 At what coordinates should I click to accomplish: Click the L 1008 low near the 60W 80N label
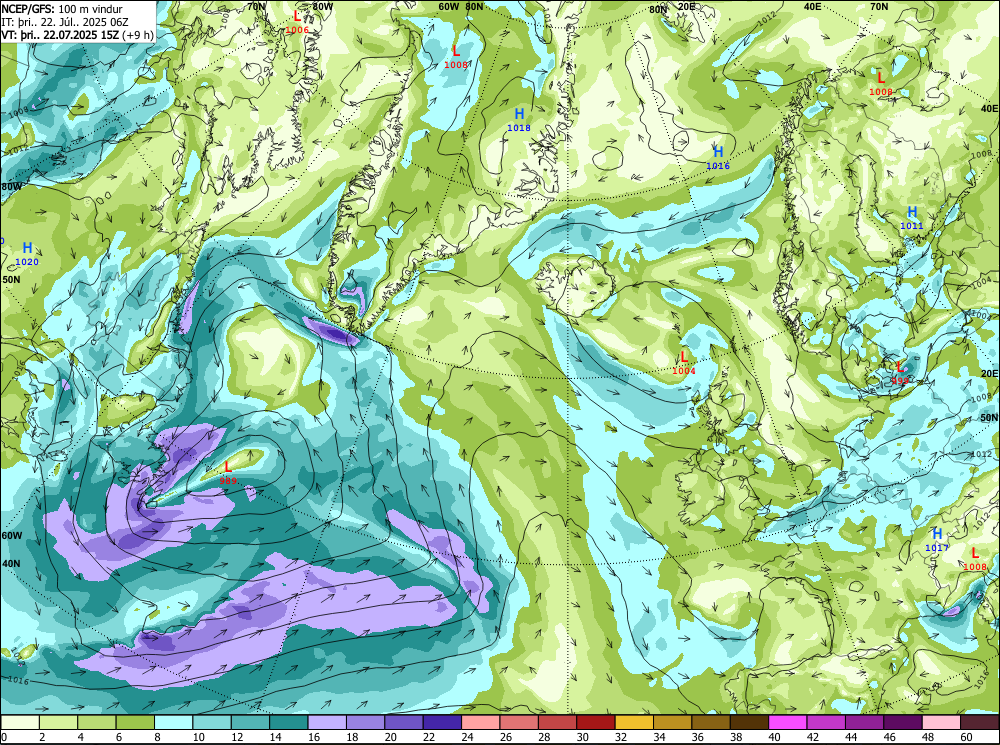point(456,57)
